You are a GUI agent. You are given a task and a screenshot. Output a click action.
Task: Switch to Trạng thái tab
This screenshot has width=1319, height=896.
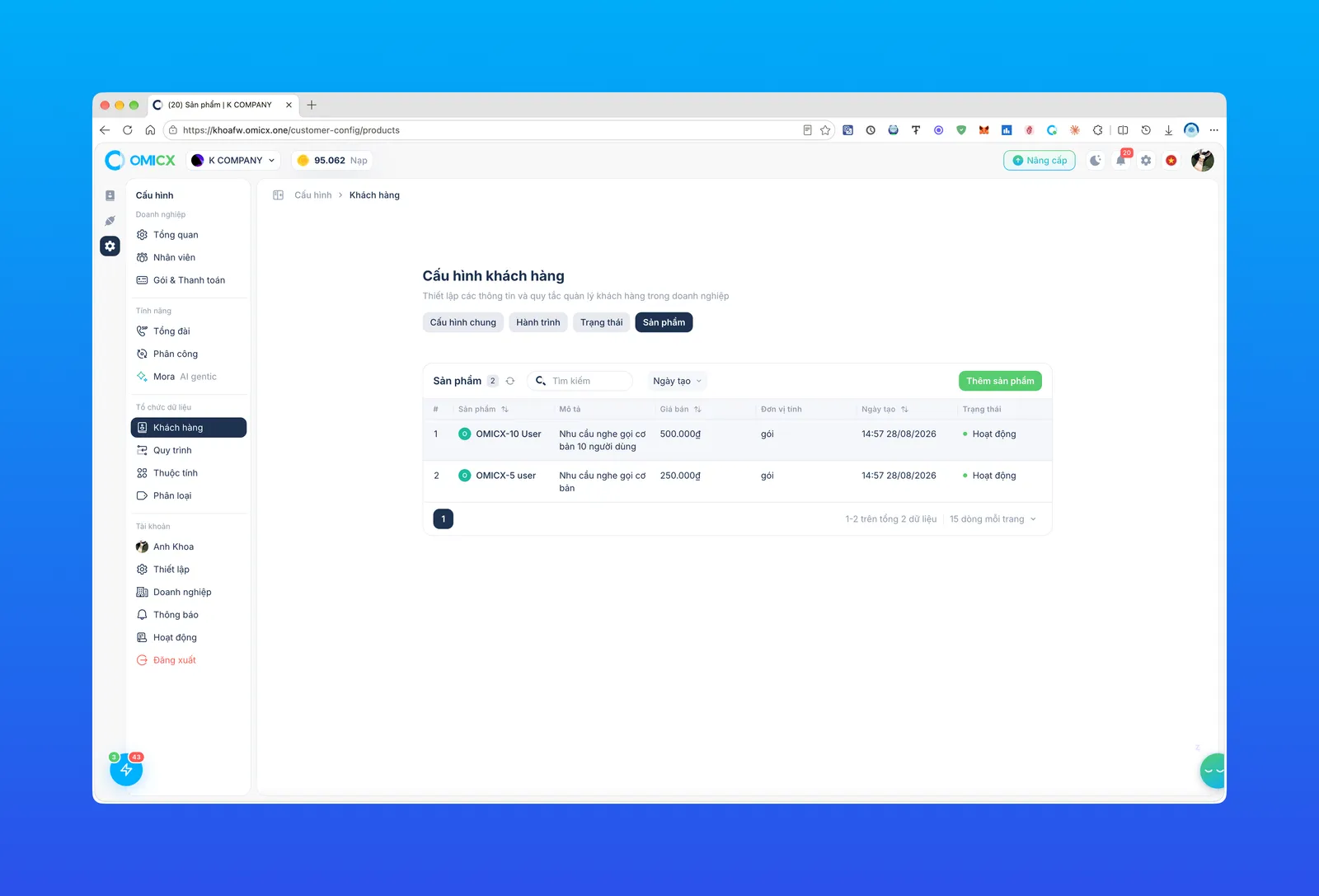click(x=602, y=322)
